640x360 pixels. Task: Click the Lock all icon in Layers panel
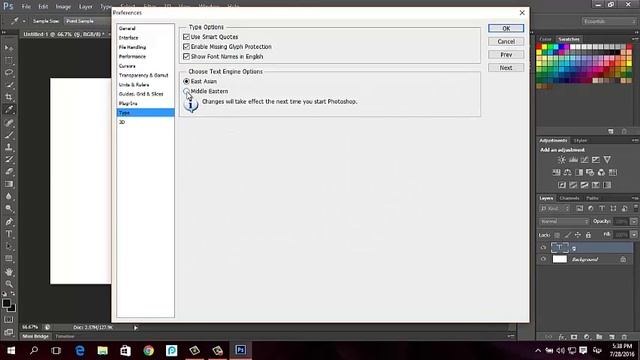pyautogui.click(x=588, y=235)
